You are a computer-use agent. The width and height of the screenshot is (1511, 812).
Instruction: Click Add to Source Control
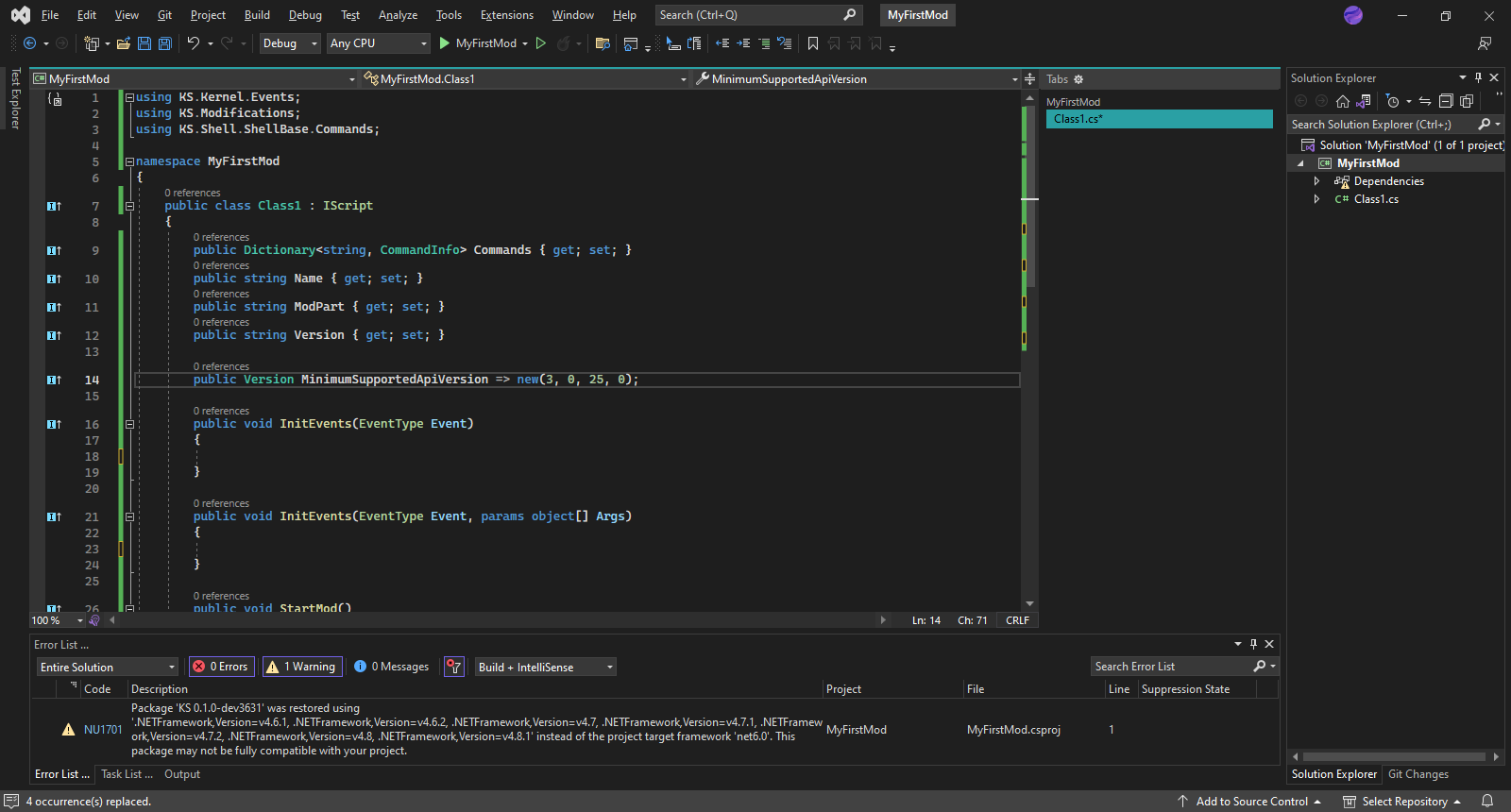click(1251, 802)
